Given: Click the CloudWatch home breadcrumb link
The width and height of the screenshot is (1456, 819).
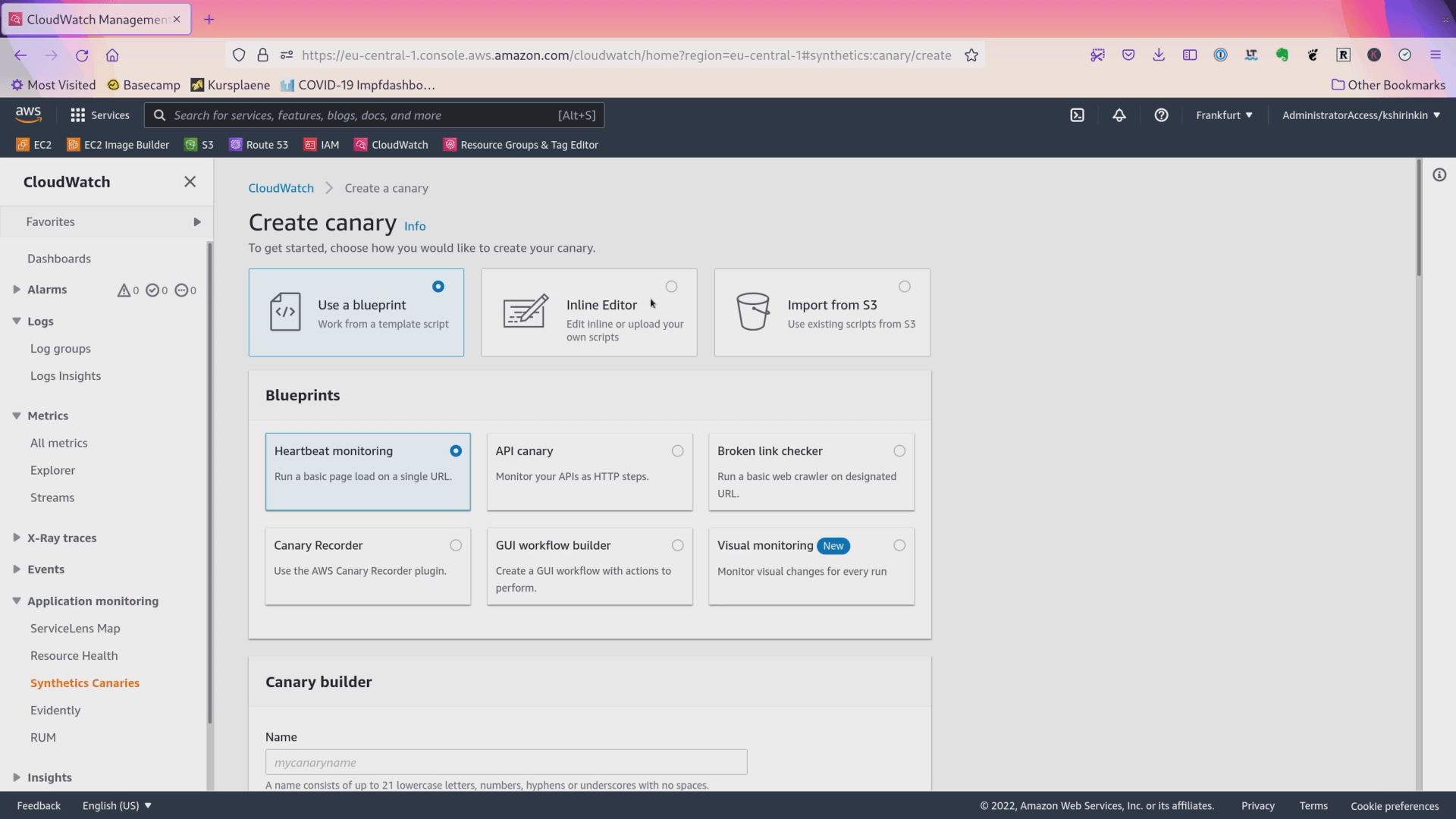Looking at the screenshot, I should click(281, 187).
